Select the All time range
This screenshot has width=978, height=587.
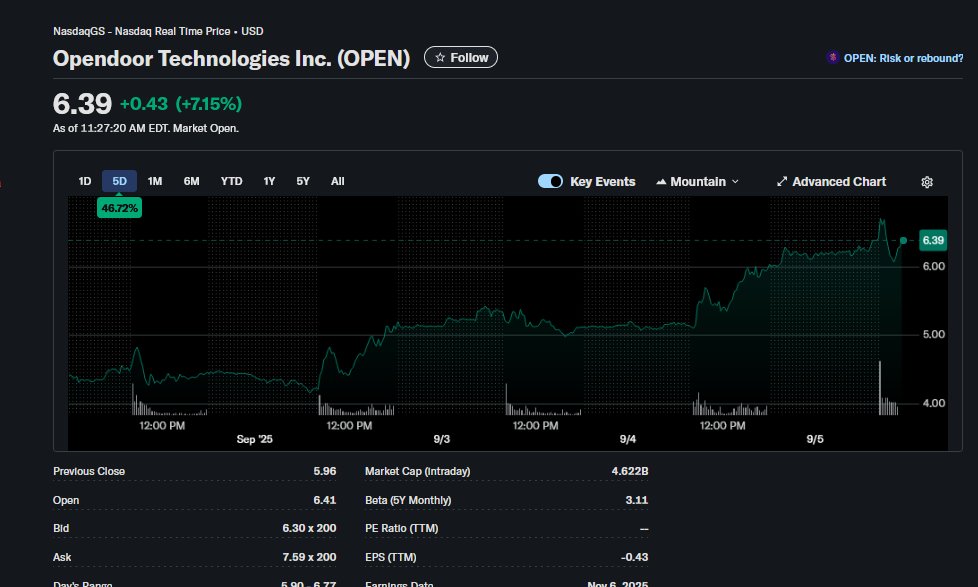(x=337, y=181)
